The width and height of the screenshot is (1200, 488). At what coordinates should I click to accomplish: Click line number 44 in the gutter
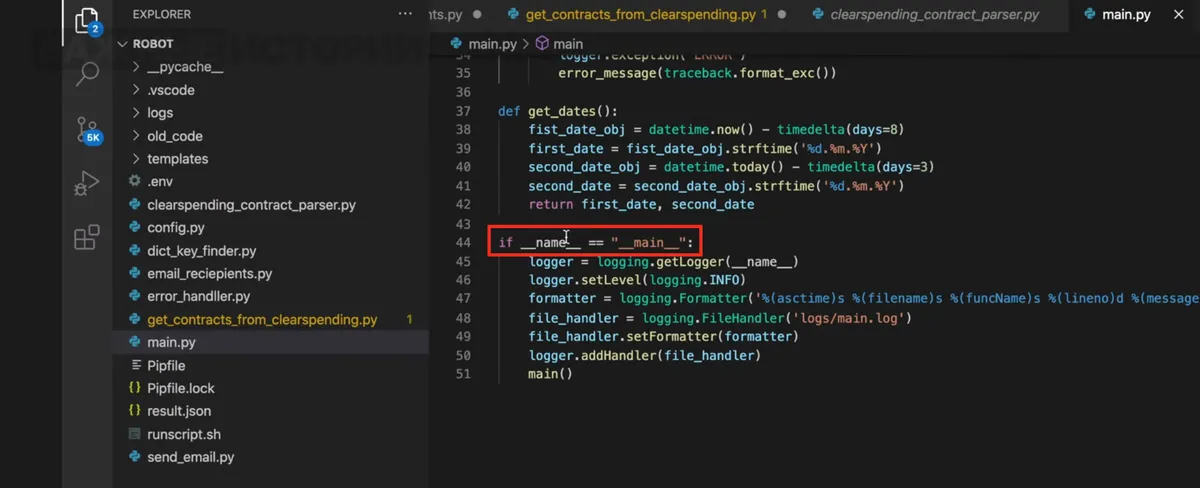coord(462,243)
